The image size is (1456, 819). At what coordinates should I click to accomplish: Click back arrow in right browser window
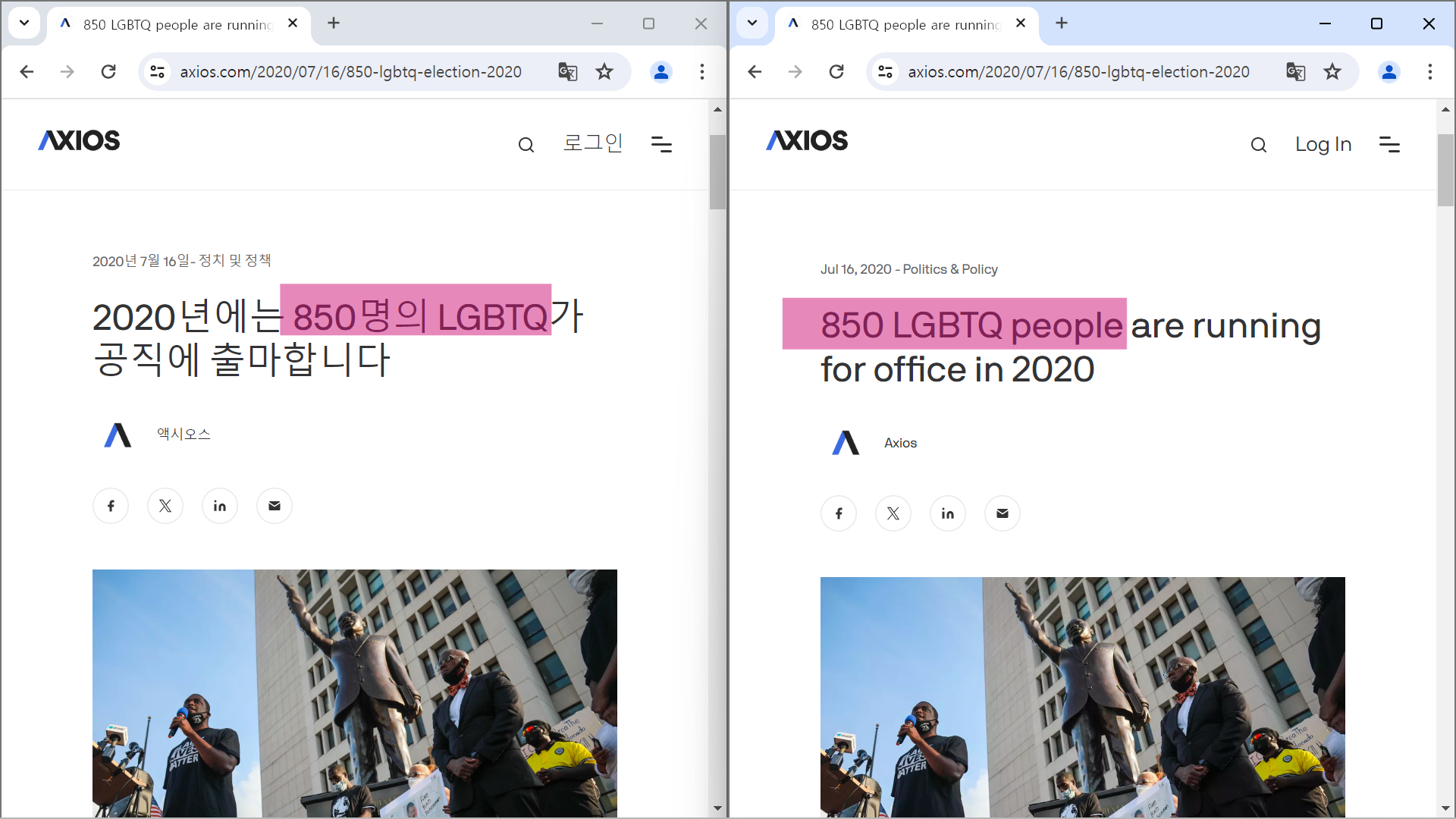[755, 71]
